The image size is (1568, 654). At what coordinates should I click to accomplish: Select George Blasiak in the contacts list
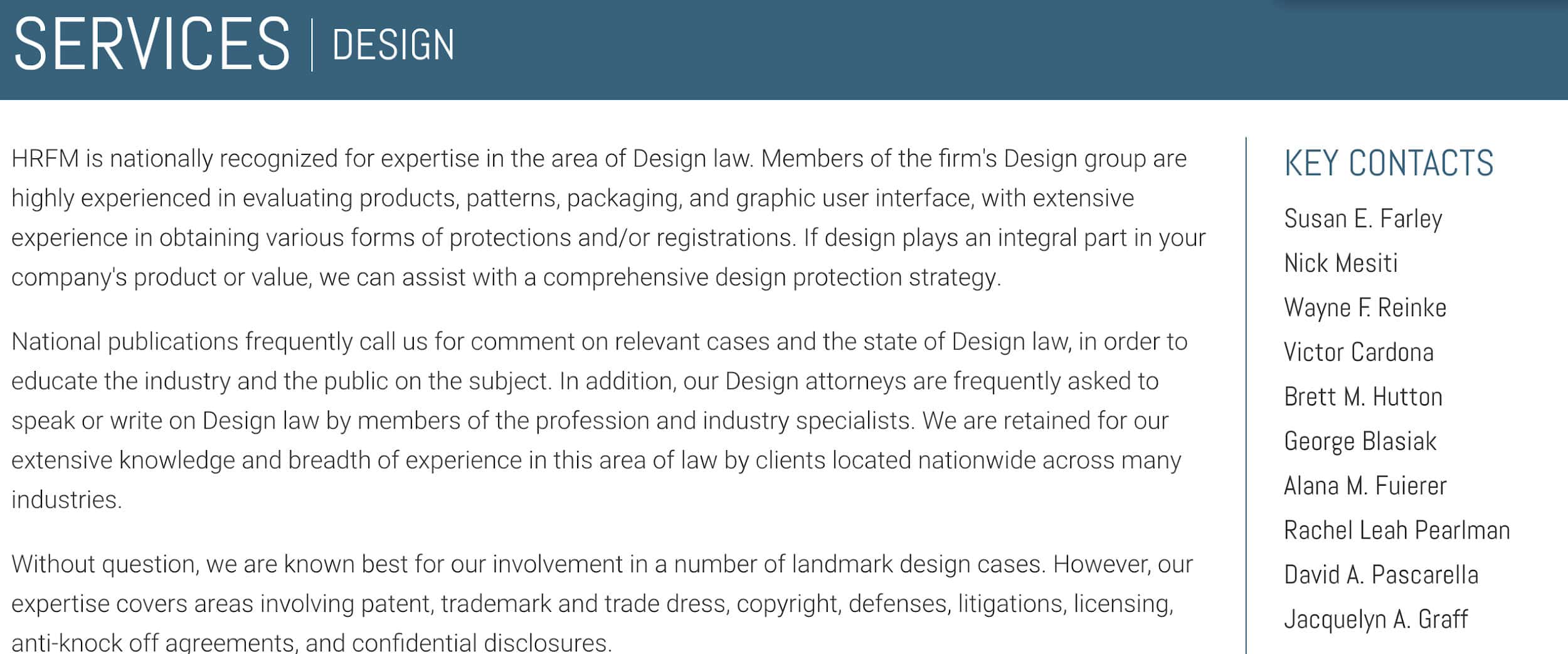point(1360,441)
